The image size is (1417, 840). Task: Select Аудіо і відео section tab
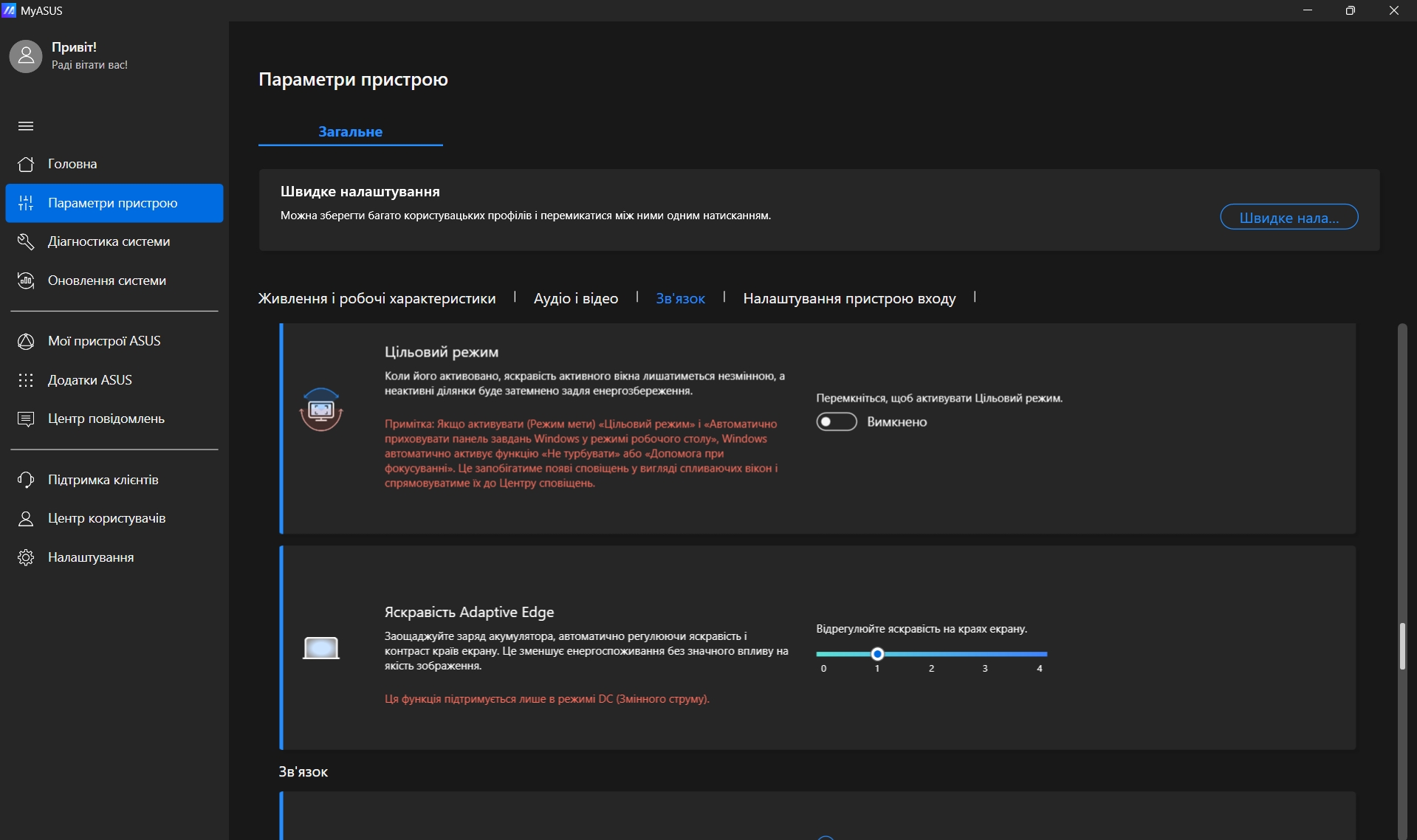click(x=575, y=298)
